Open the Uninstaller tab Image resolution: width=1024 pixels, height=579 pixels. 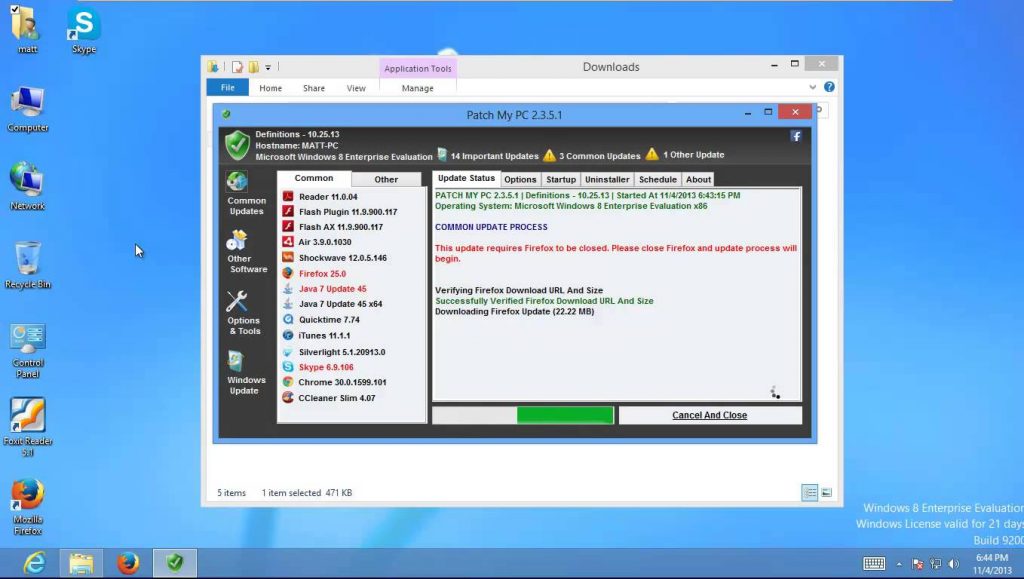(x=607, y=180)
